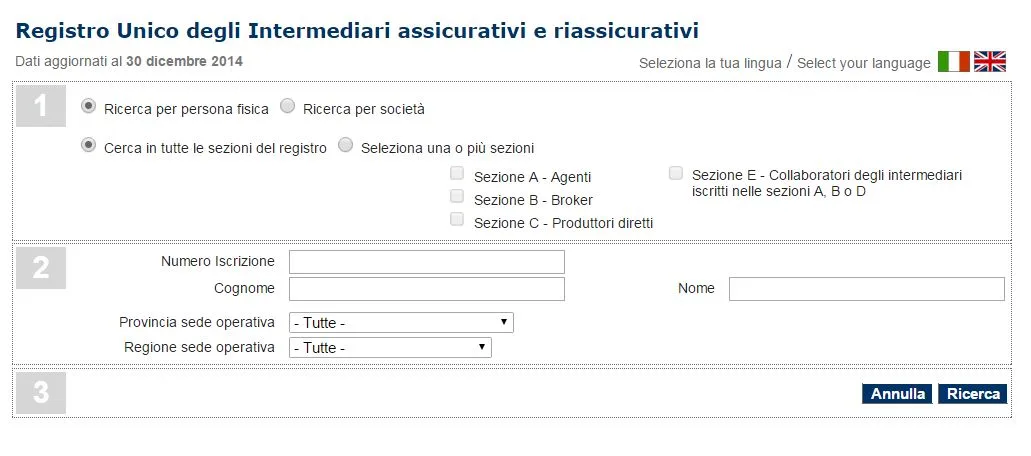
Task: Tick Sezione A - Agenti checkbox
Action: coord(457,175)
